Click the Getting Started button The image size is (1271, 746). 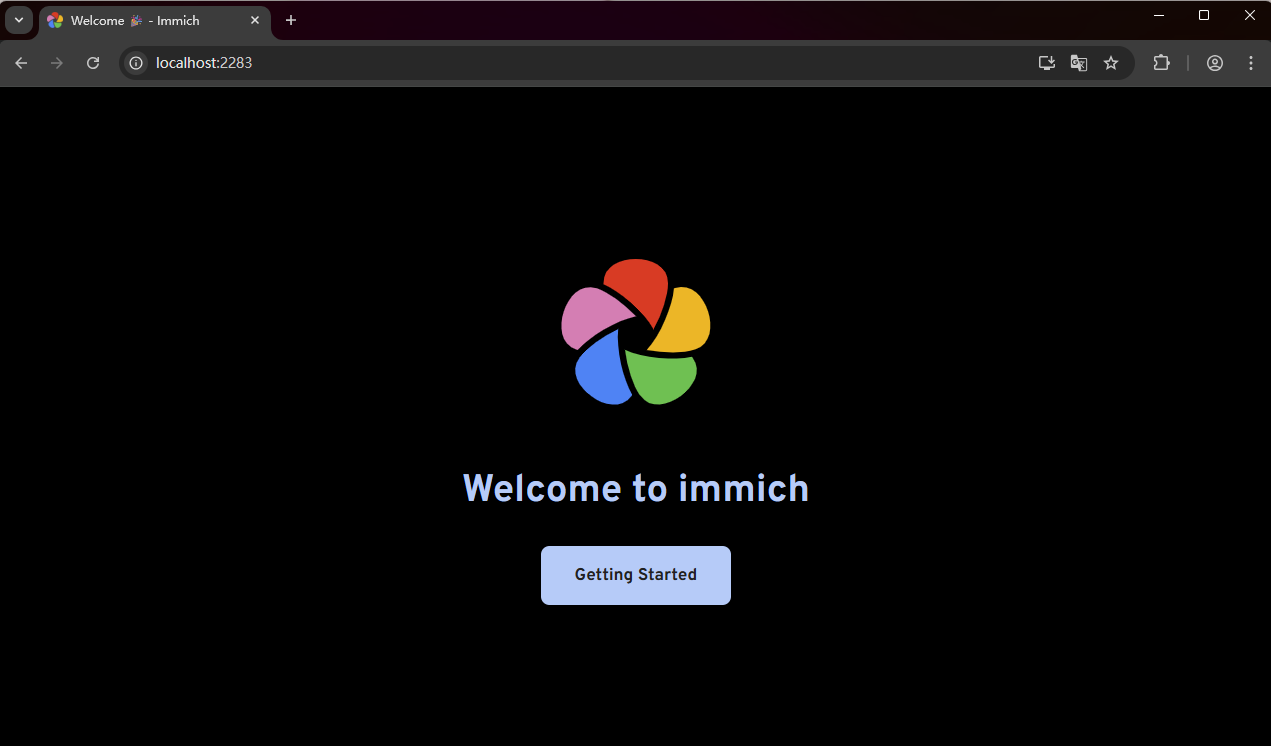(636, 575)
